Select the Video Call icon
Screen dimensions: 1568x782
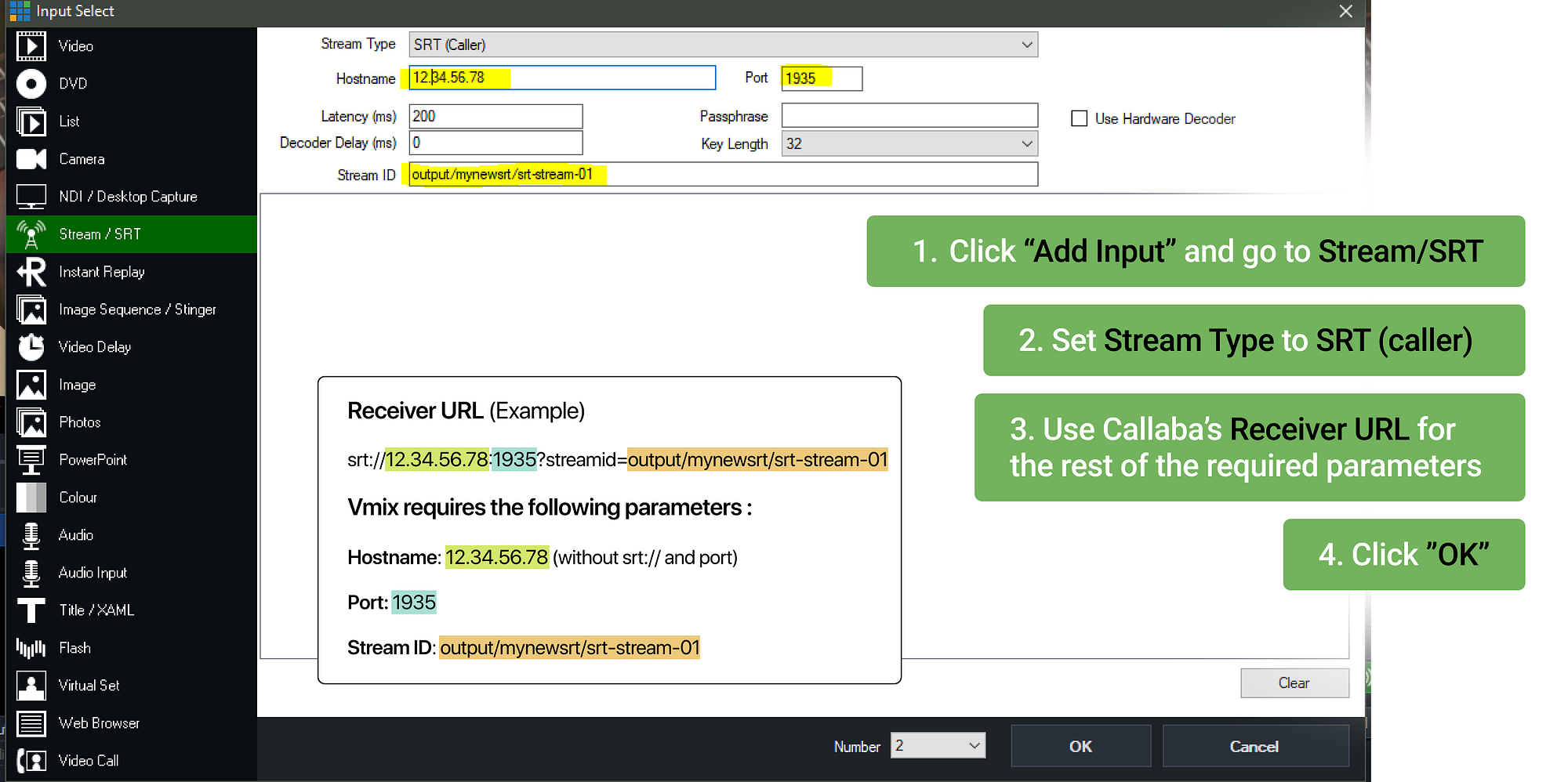tap(31, 760)
